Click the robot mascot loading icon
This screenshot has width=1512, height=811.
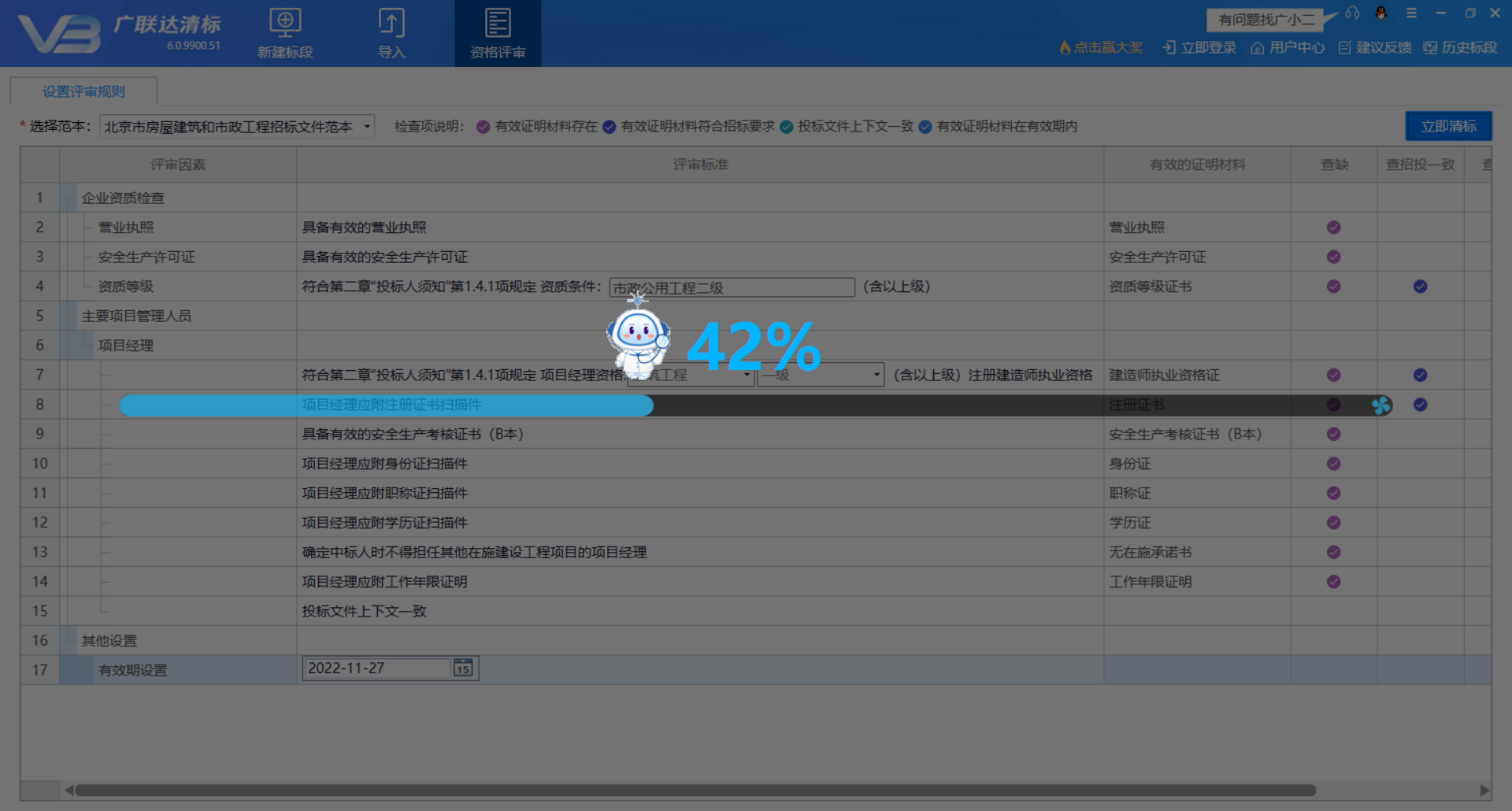coord(637,335)
